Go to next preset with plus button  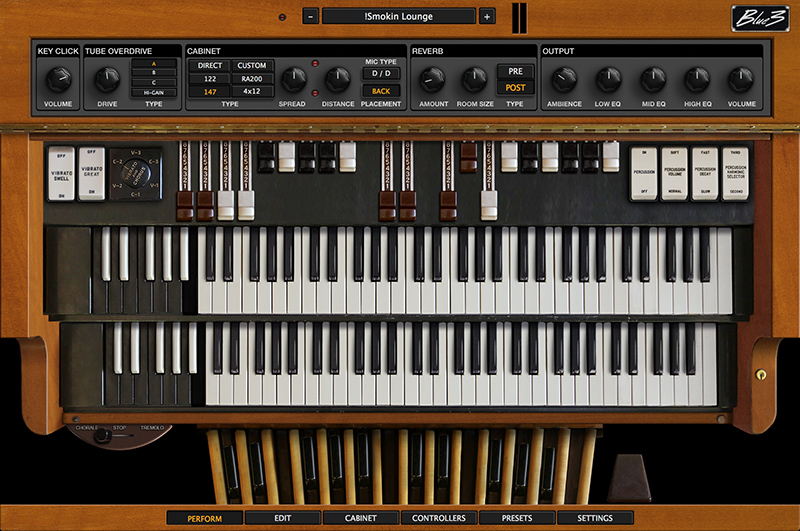pos(486,16)
